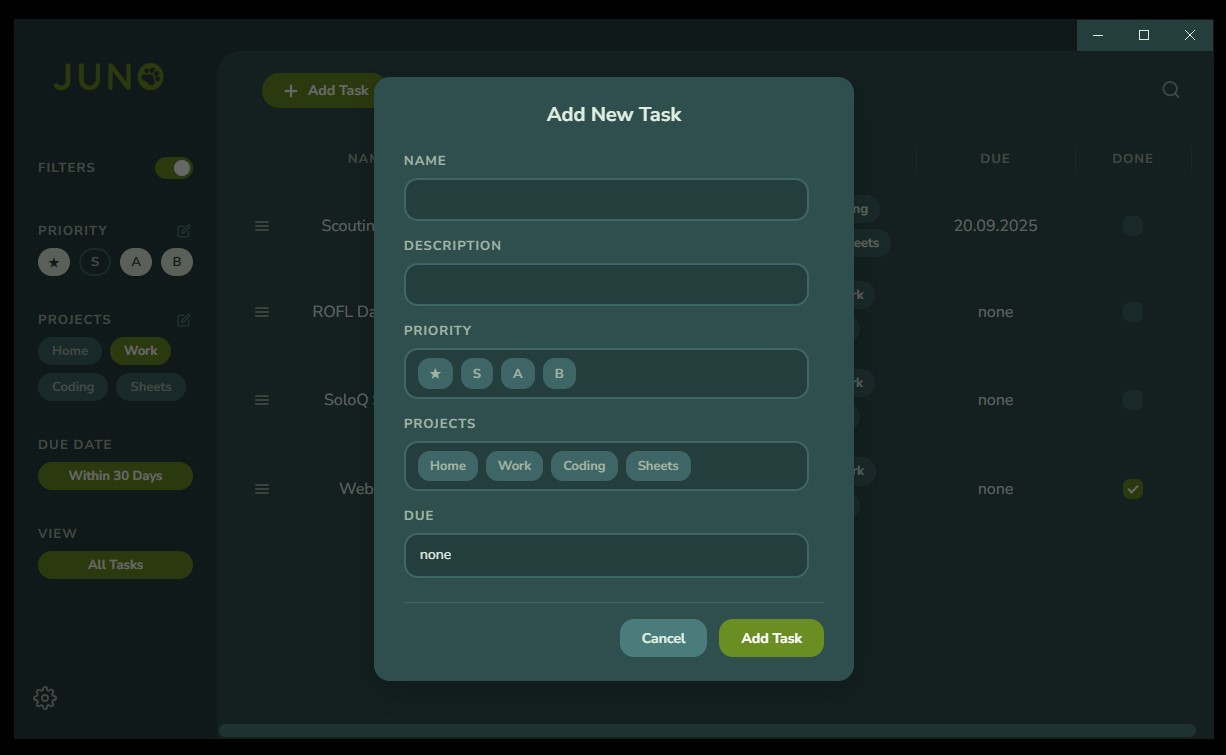Screen dimensions: 1226x755
Task: Minimize the Juno window
Action: click(x=1098, y=35)
